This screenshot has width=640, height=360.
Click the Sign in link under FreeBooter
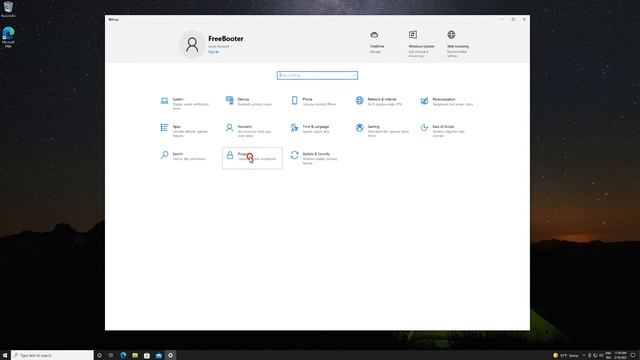213,52
